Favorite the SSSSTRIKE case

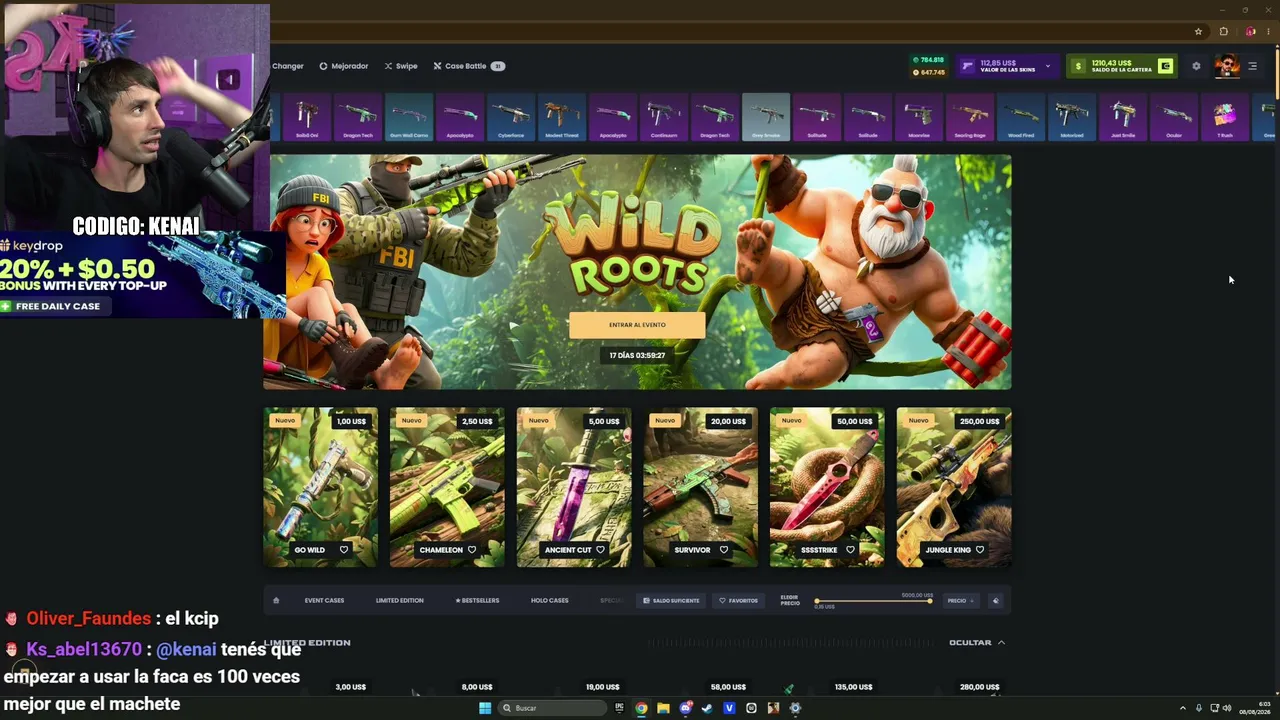coord(850,550)
